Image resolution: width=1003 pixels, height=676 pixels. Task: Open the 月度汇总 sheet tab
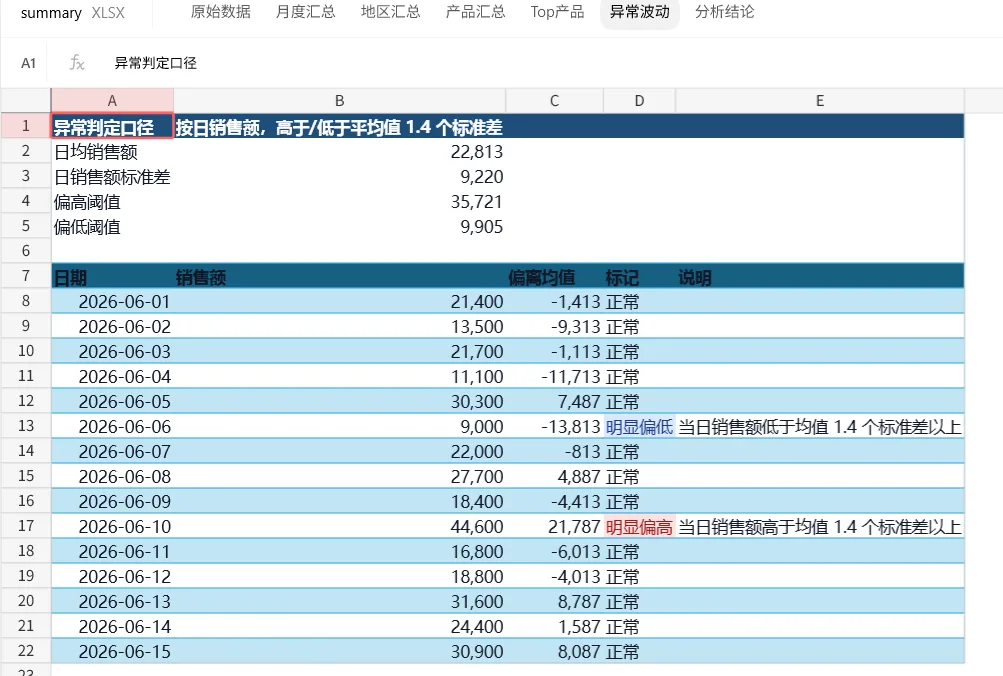306,12
